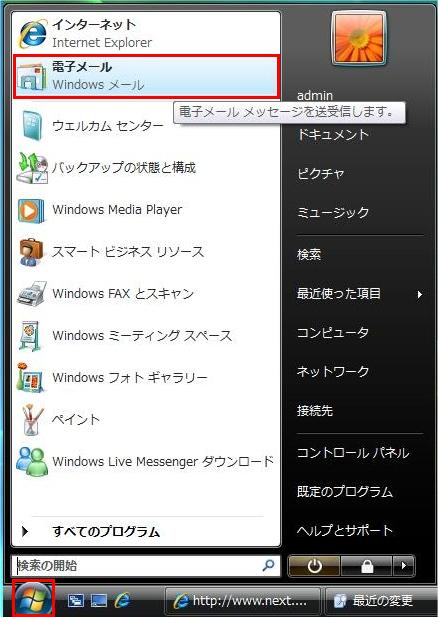This screenshot has height=617, width=438.
Task: Click the Windows FAX とスキャン icon
Action: click(32, 294)
